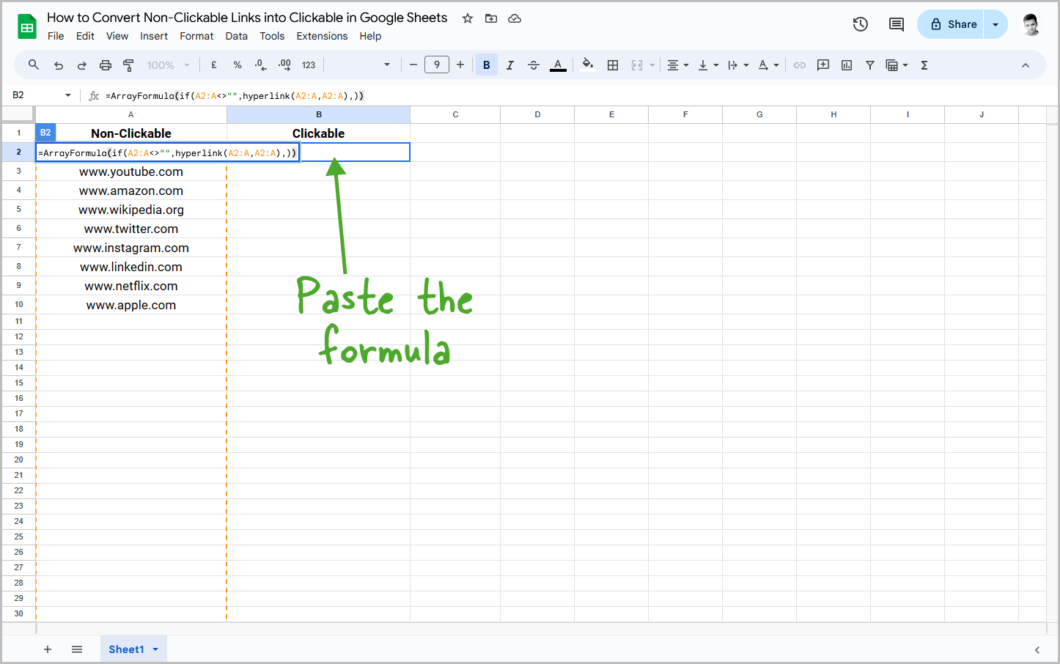This screenshot has height=664, width=1060.
Task: Toggle italic formatting
Action: point(510,65)
